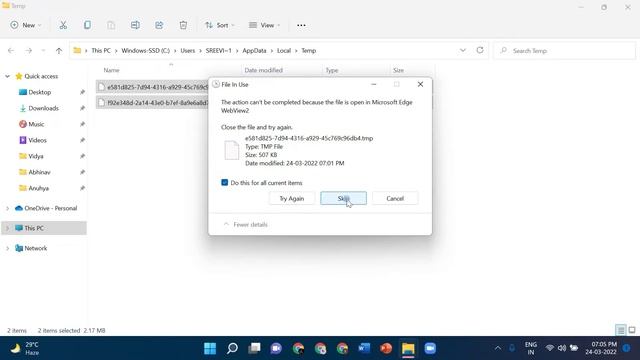This screenshot has height=360, width=640.
Task: Select file starting with f92e348d
Action: (153, 103)
